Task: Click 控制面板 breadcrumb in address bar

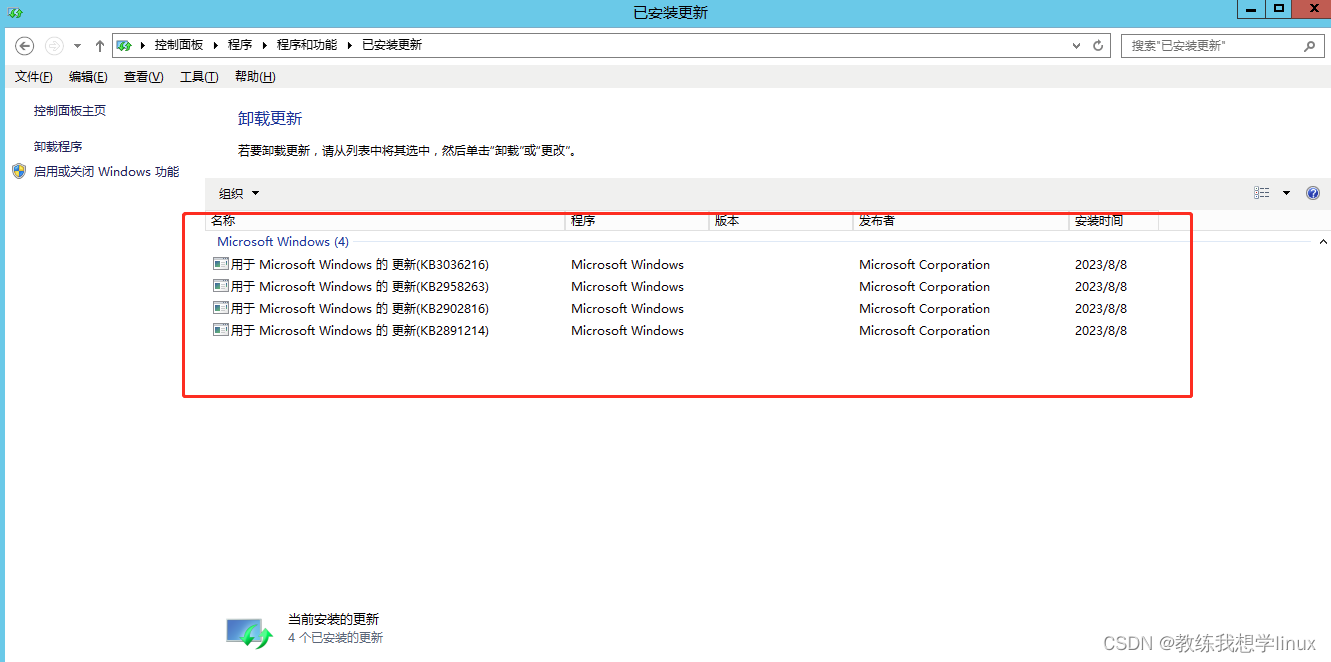Action: pyautogui.click(x=179, y=45)
